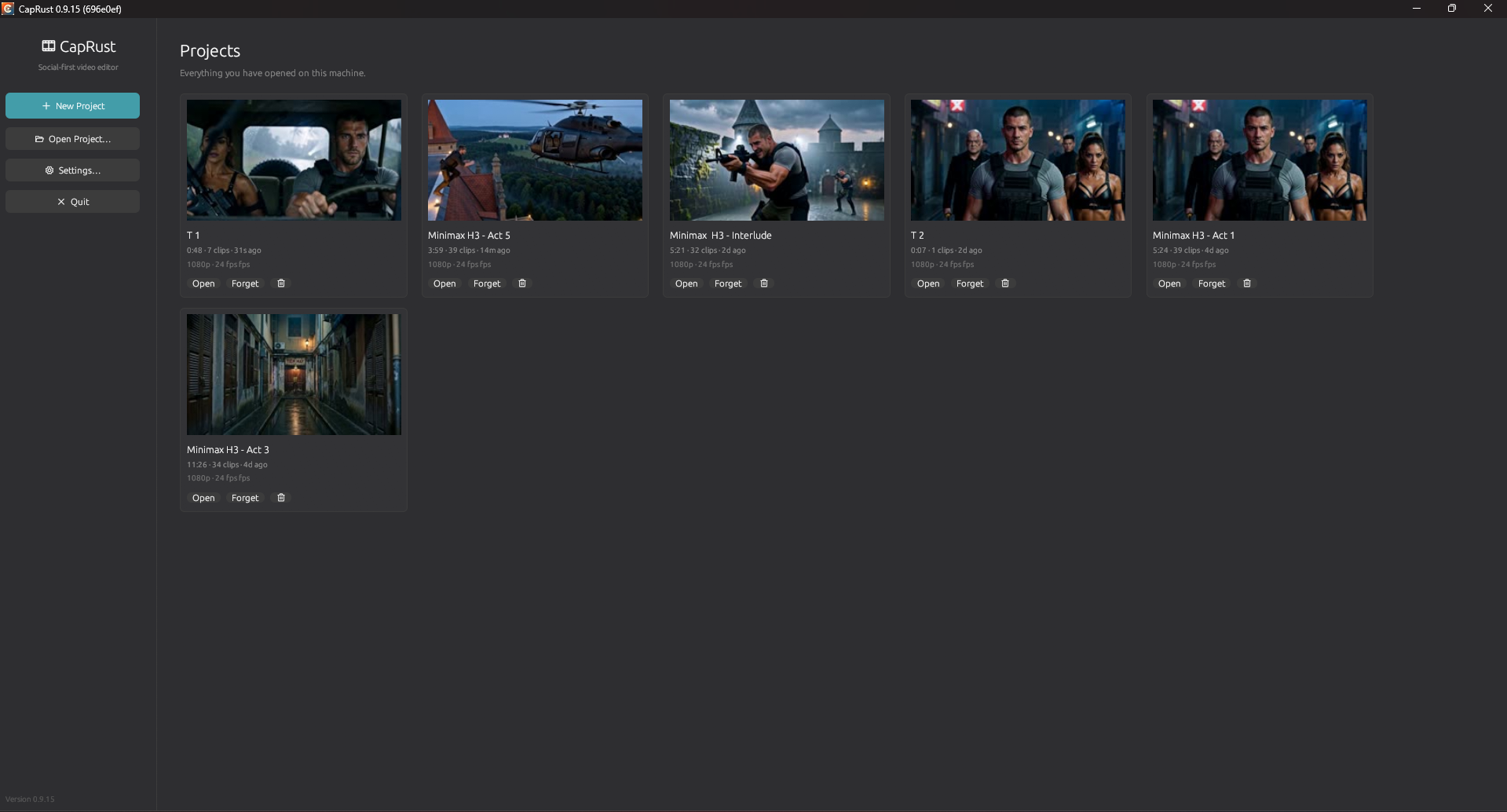The width and height of the screenshot is (1507, 812).
Task: Click the Interlude gunman thumbnail
Action: coord(777,160)
